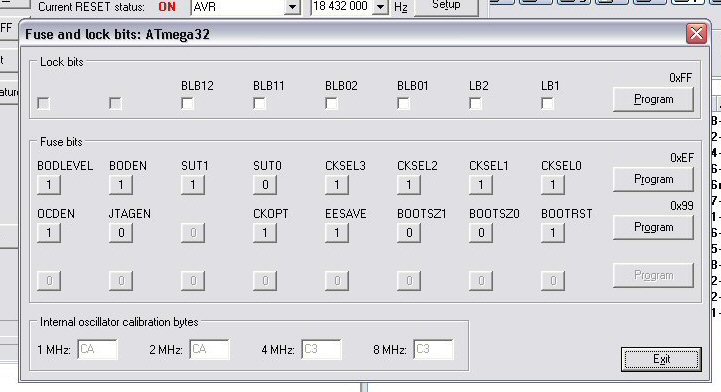This screenshot has width=721, height=392.
Task: Click the 0xFF lock bits value
Action: coord(681,78)
